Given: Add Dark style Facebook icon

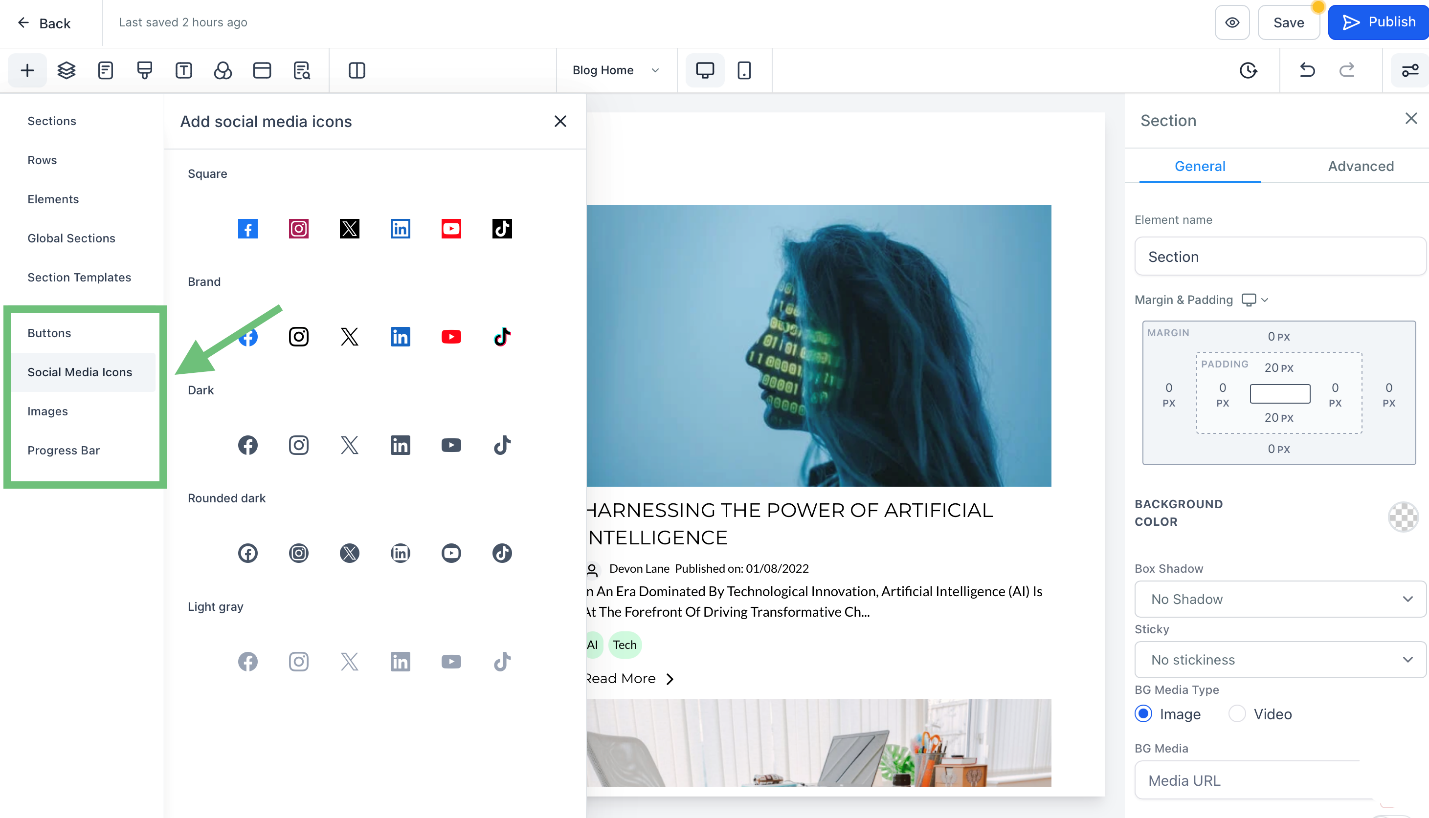Looking at the screenshot, I should [x=248, y=445].
